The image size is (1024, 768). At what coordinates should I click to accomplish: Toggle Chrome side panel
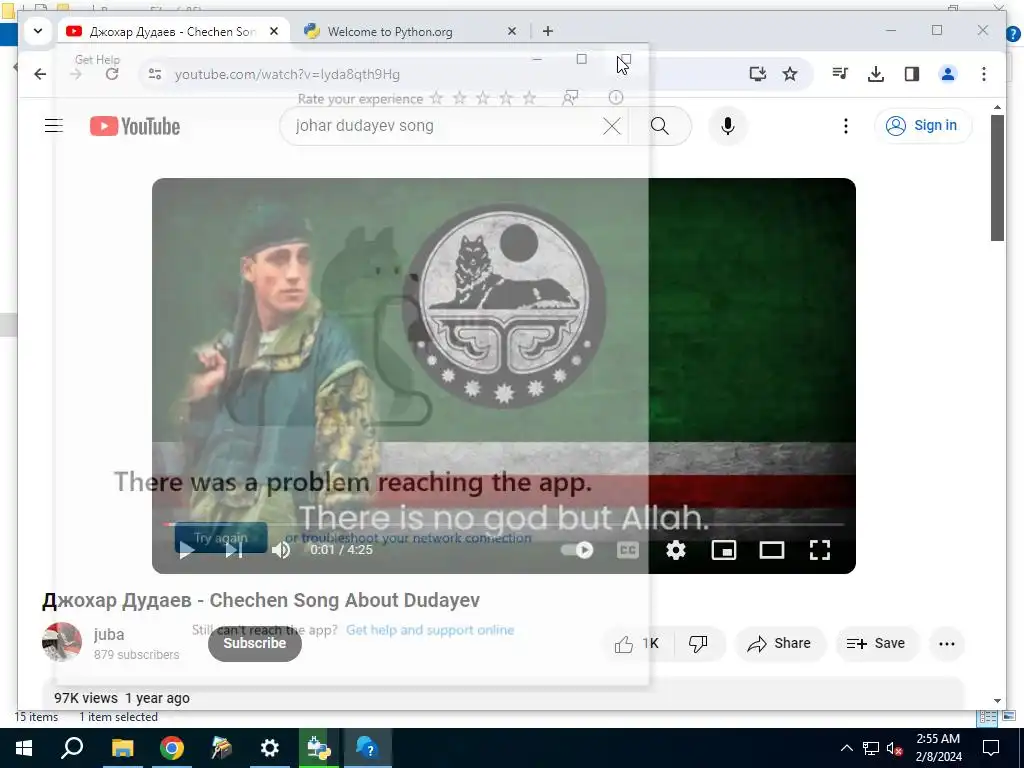[x=912, y=74]
